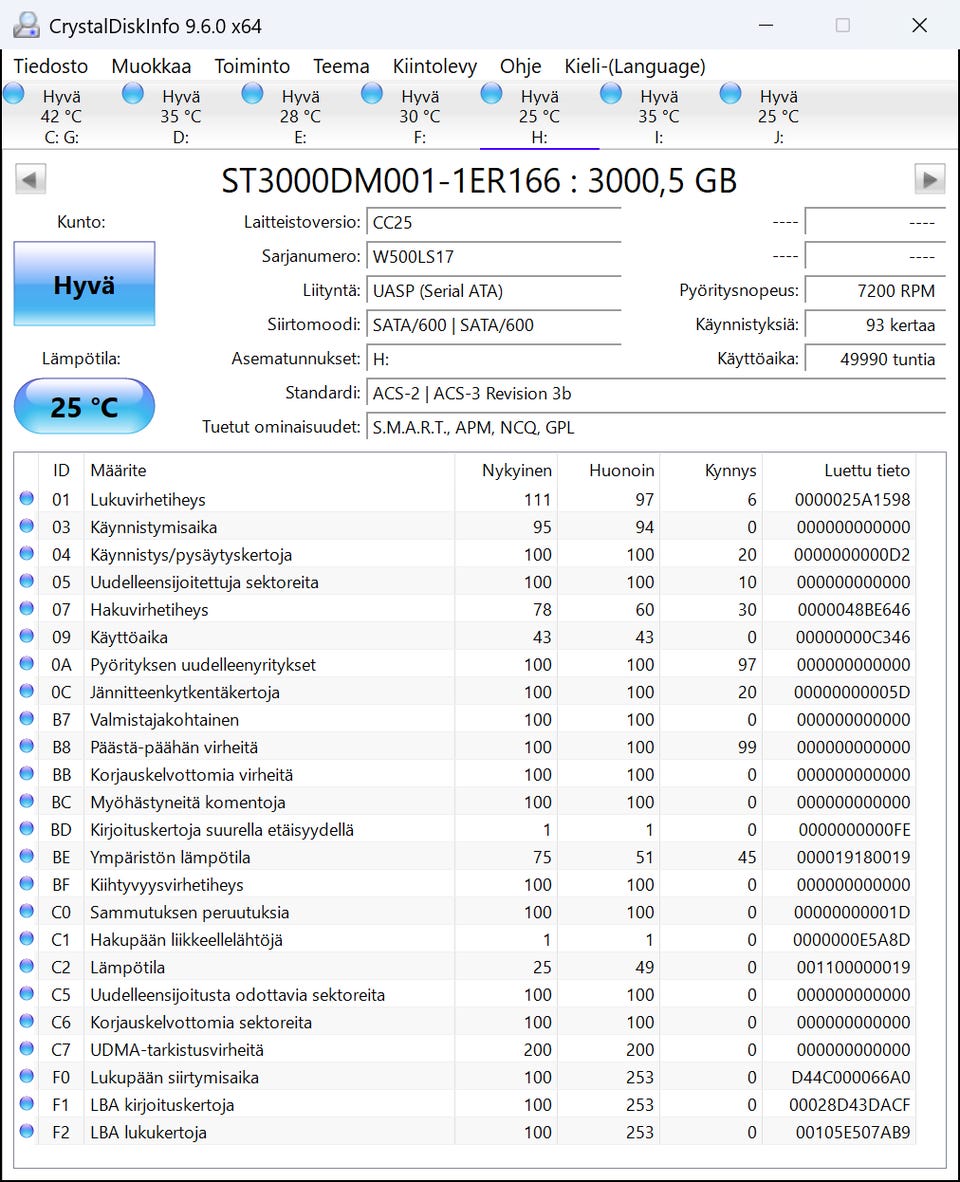Click status icon of UDMA-tarkistusvirheitä row
Image resolution: width=960 pixels, height=1182 pixels.
click(x=27, y=1049)
